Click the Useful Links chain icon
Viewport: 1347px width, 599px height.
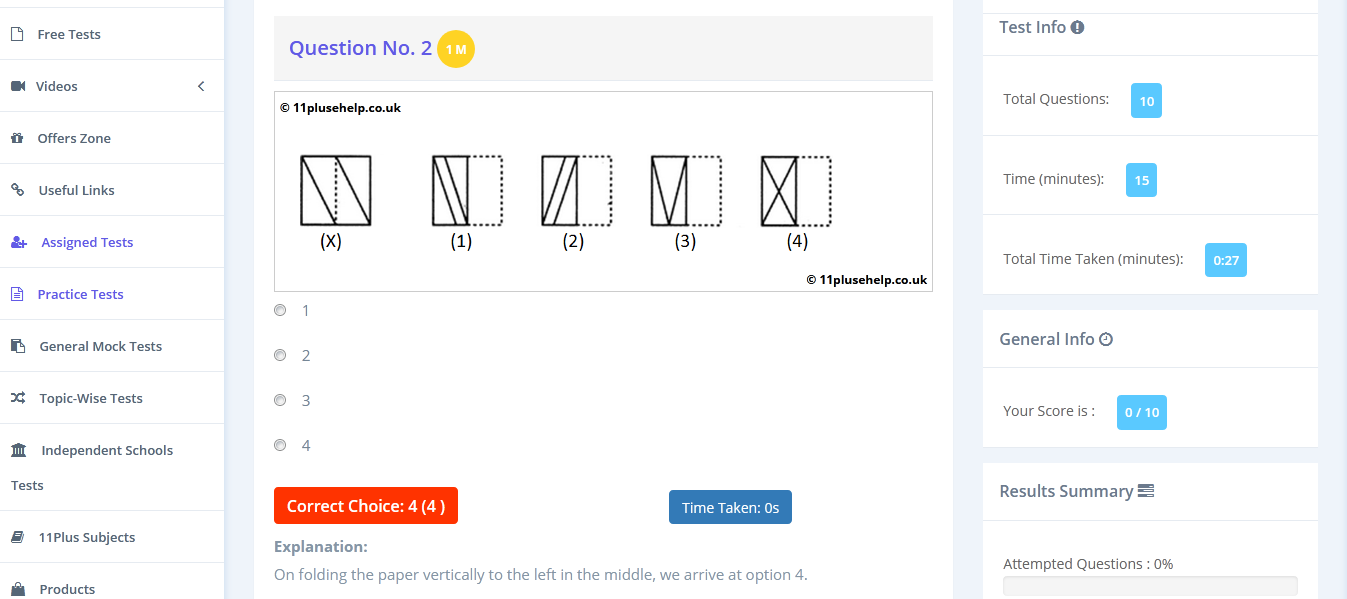(17, 190)
